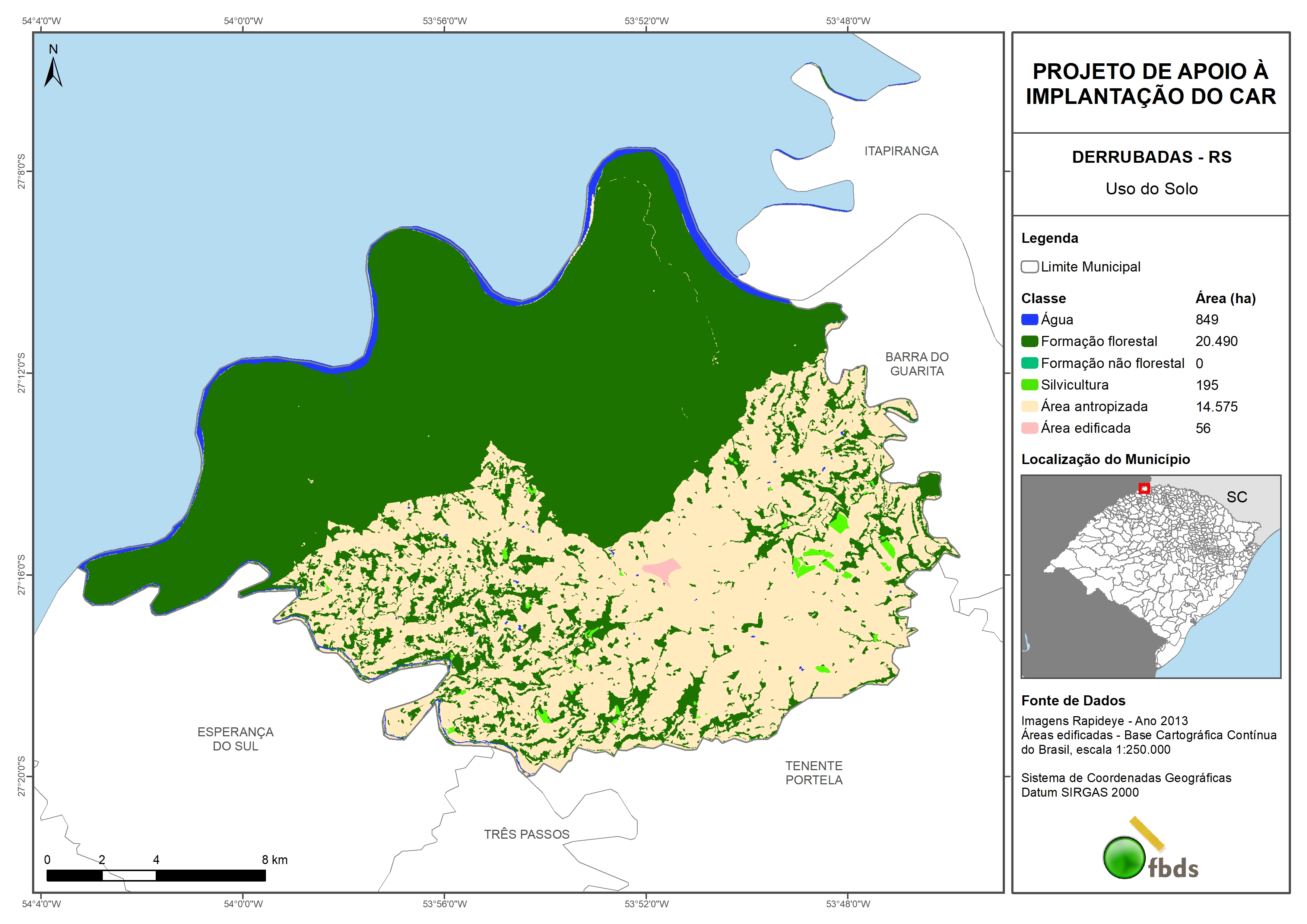Click the Formação não florestal teal swatch

(x=1029, y=363)
